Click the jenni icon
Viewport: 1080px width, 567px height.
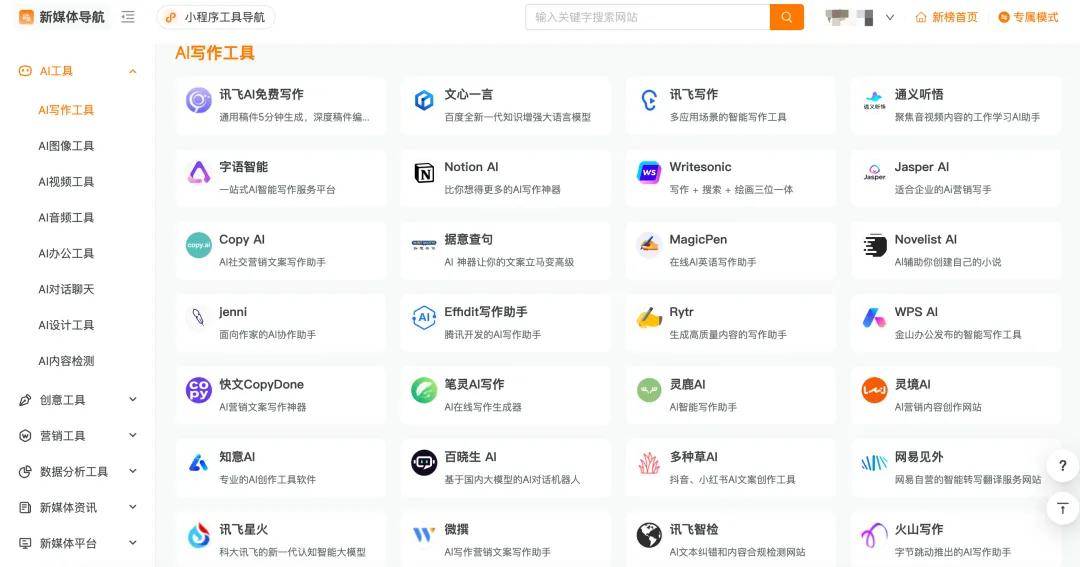point(198,318)
